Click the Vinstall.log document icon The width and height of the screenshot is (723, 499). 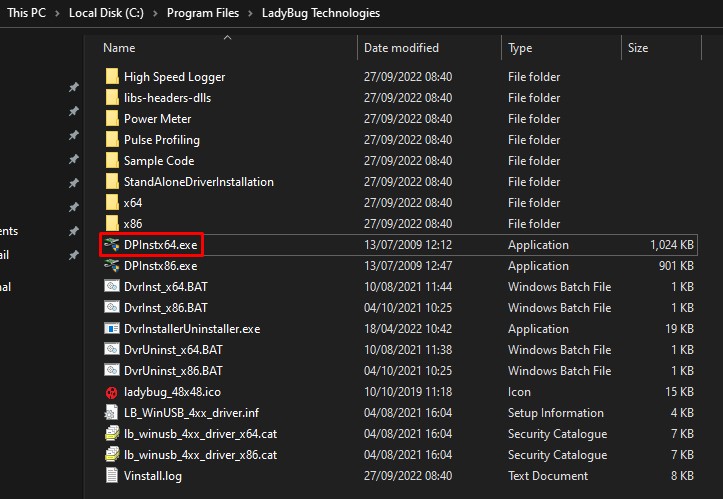(x=112, y=475)
